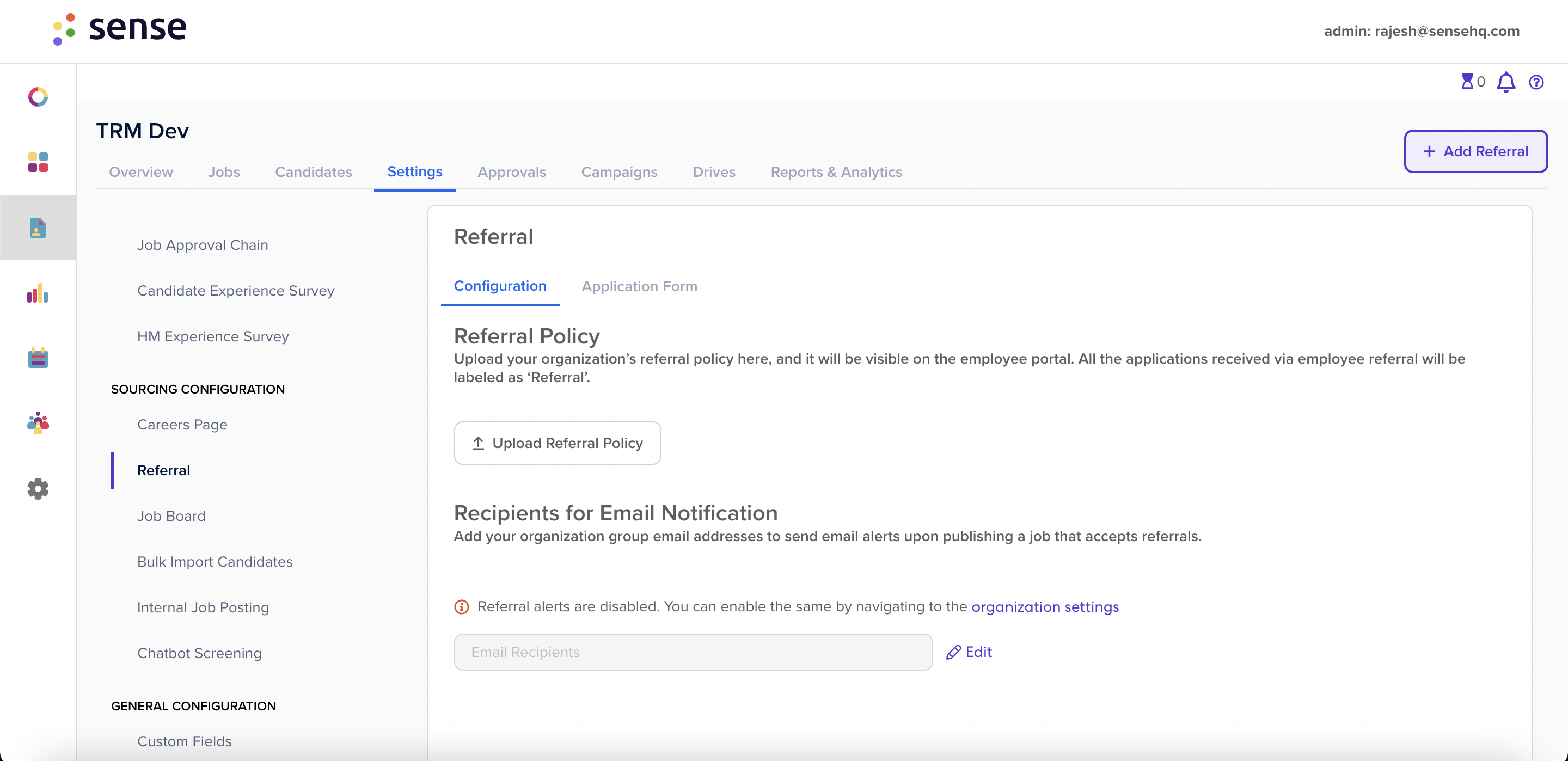1568x761 pixels.
Task: Open the colorful ring dashboard icon
Action: tap(38, 97)
